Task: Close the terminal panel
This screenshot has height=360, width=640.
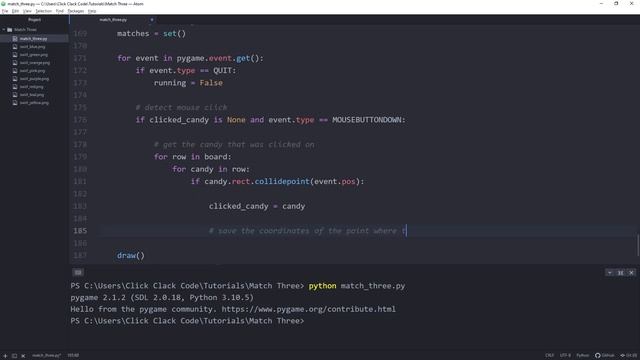Action: pyautogui.click(x=631, y=273)
